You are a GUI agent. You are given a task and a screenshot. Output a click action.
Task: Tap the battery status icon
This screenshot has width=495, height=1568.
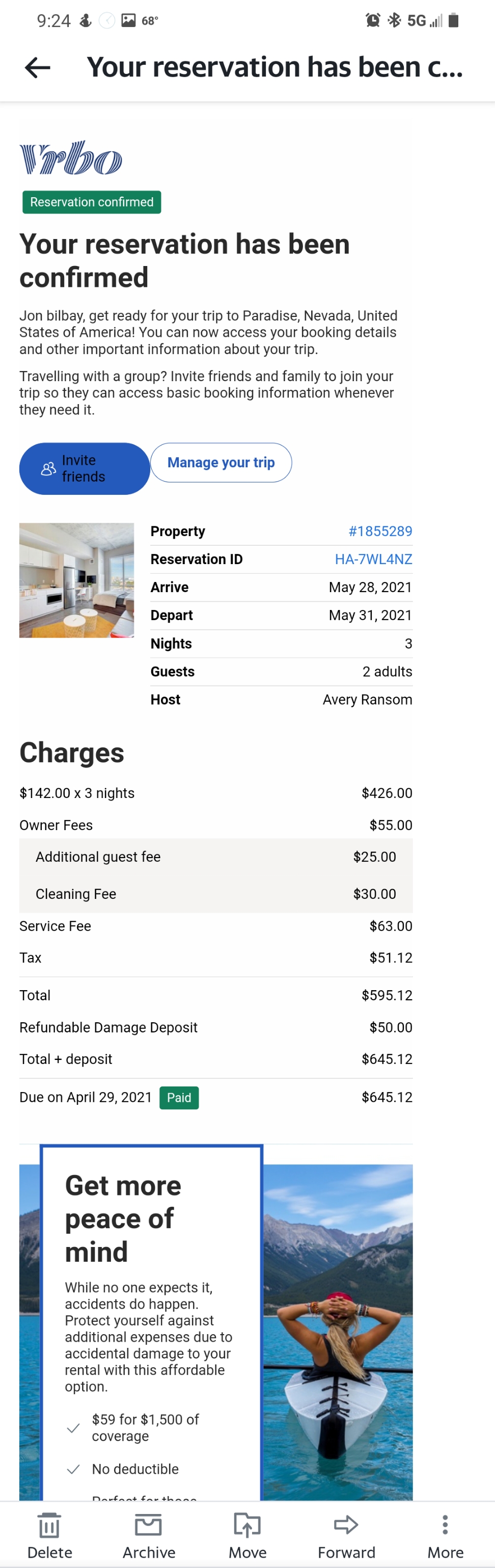(454, 21)
